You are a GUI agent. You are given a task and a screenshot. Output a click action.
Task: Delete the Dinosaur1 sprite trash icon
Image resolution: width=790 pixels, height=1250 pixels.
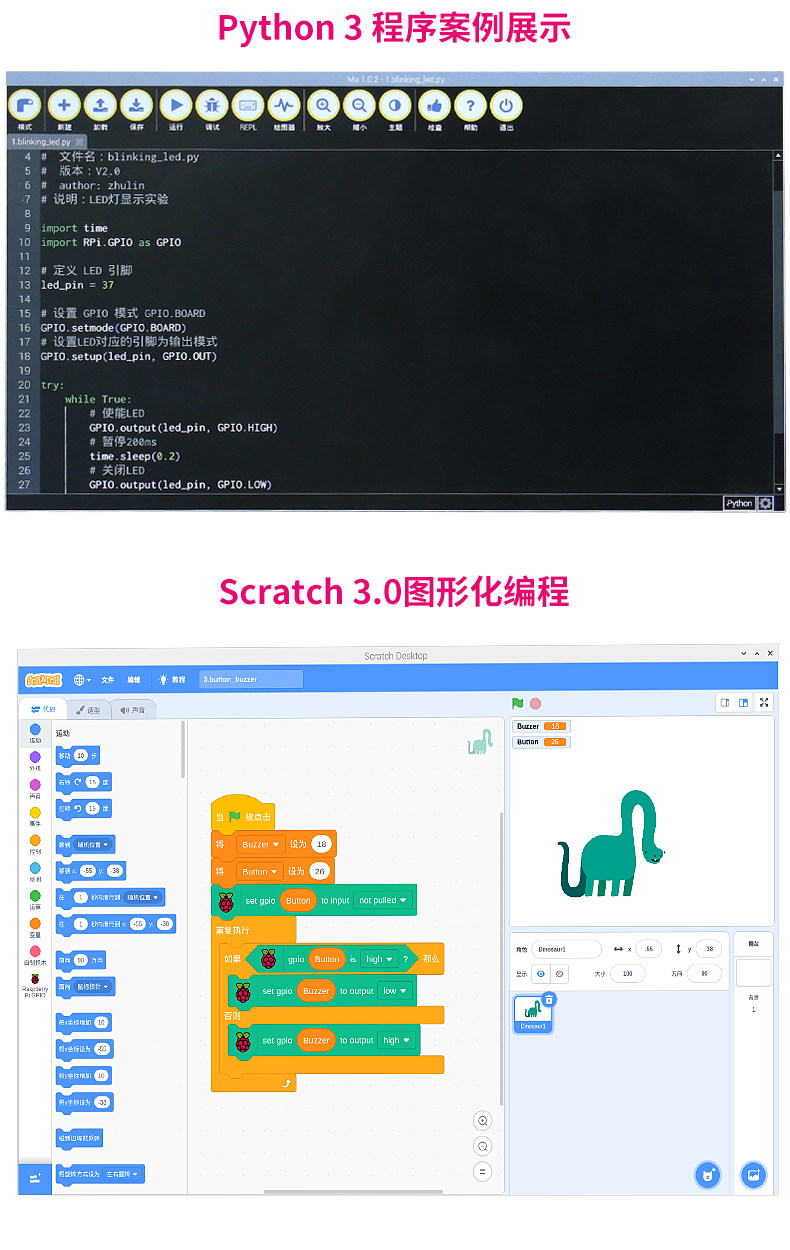[x=549, y=999]
